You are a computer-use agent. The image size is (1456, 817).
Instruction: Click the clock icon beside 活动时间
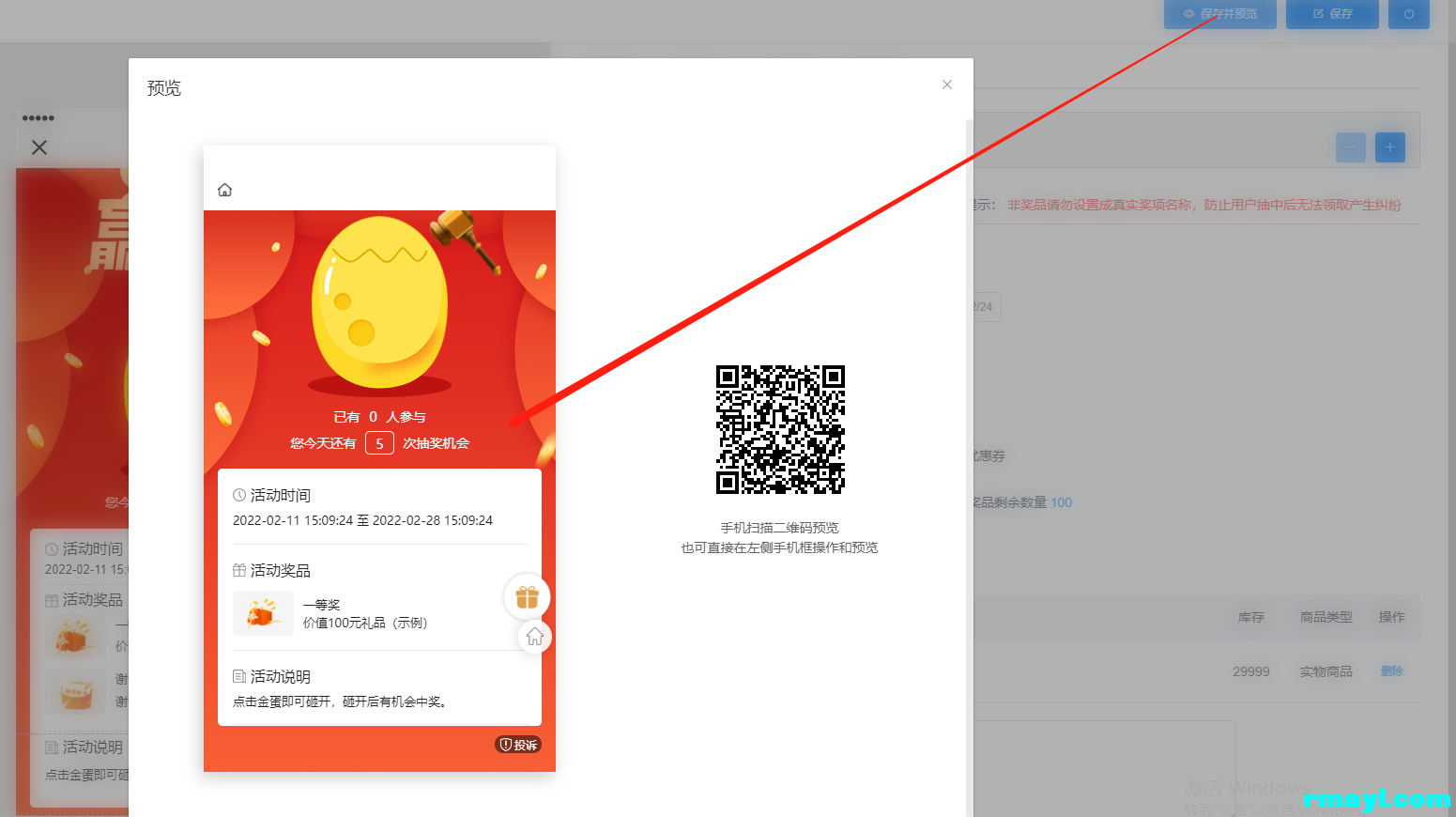[239, 495]
